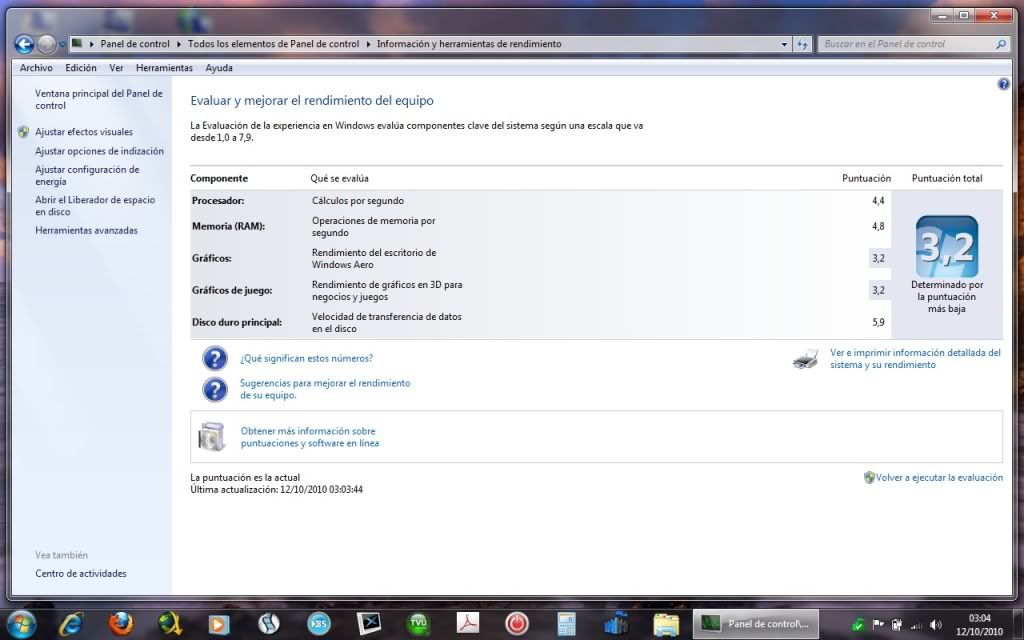Click the software box icon beside Obtener más información
The height and width of the screenshot is (640, 1024).
[x=212, y=437]
